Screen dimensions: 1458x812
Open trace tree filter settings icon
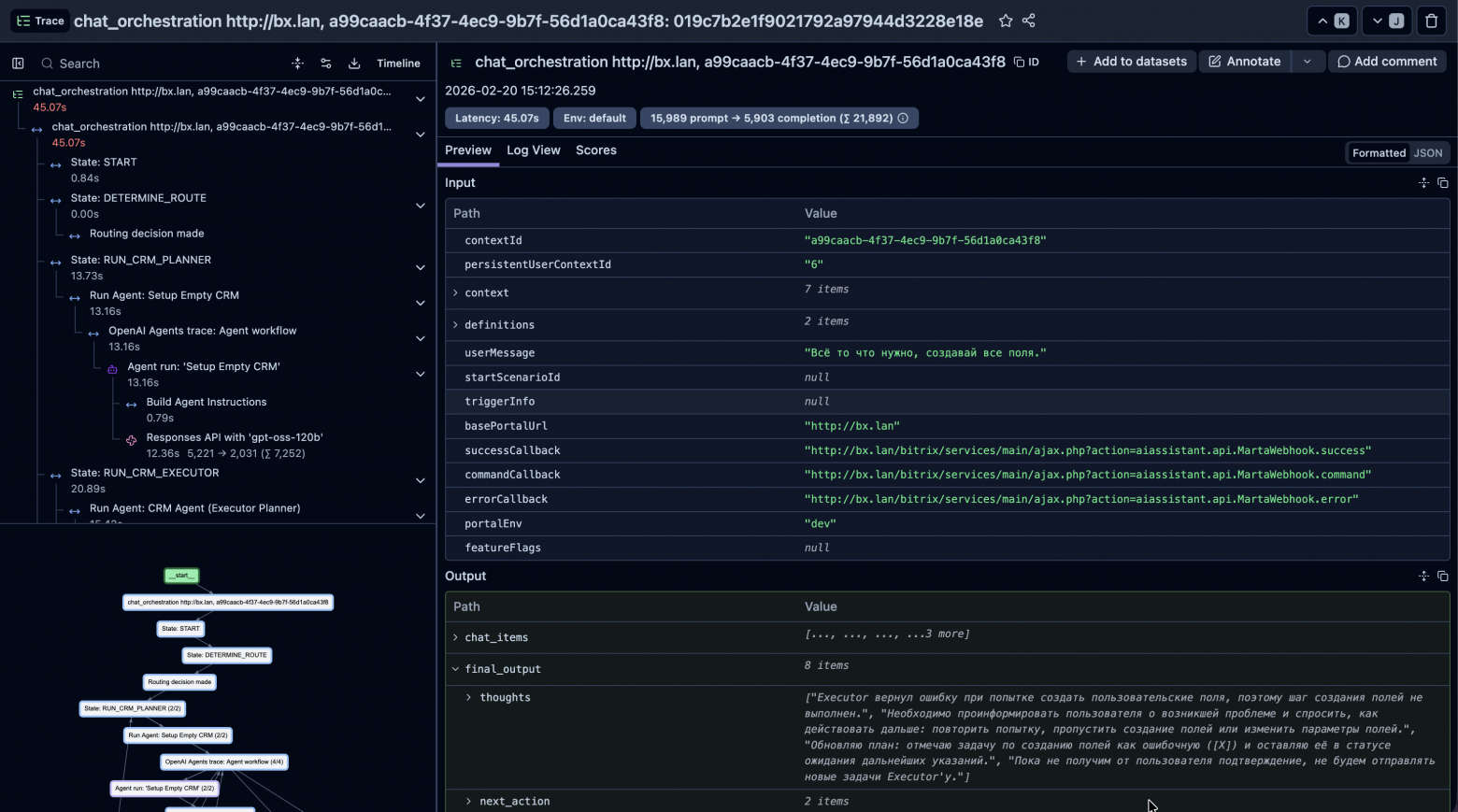pyautogui.click(x=326, y=64)
